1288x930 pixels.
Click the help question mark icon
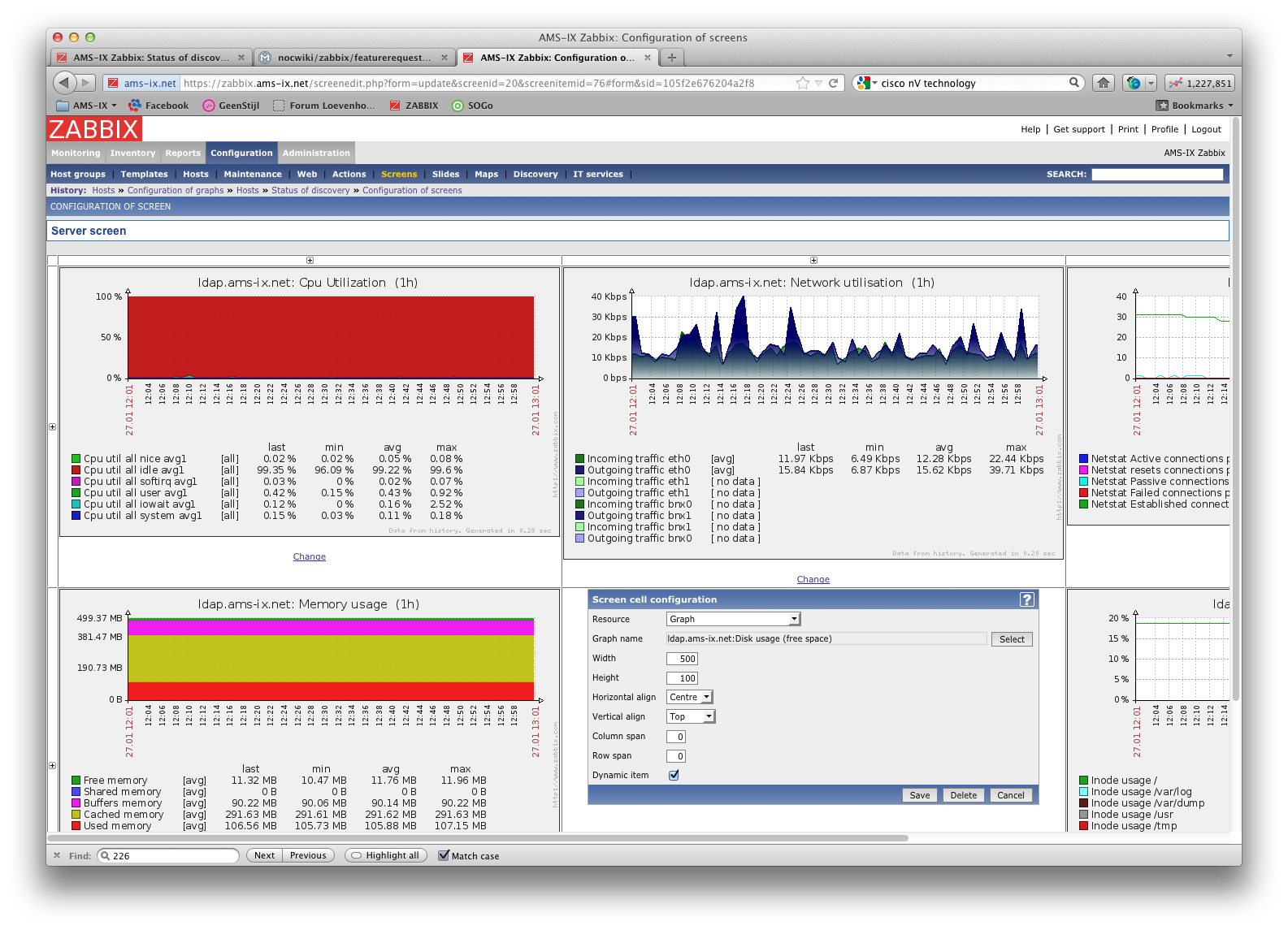pos(1026,599)
